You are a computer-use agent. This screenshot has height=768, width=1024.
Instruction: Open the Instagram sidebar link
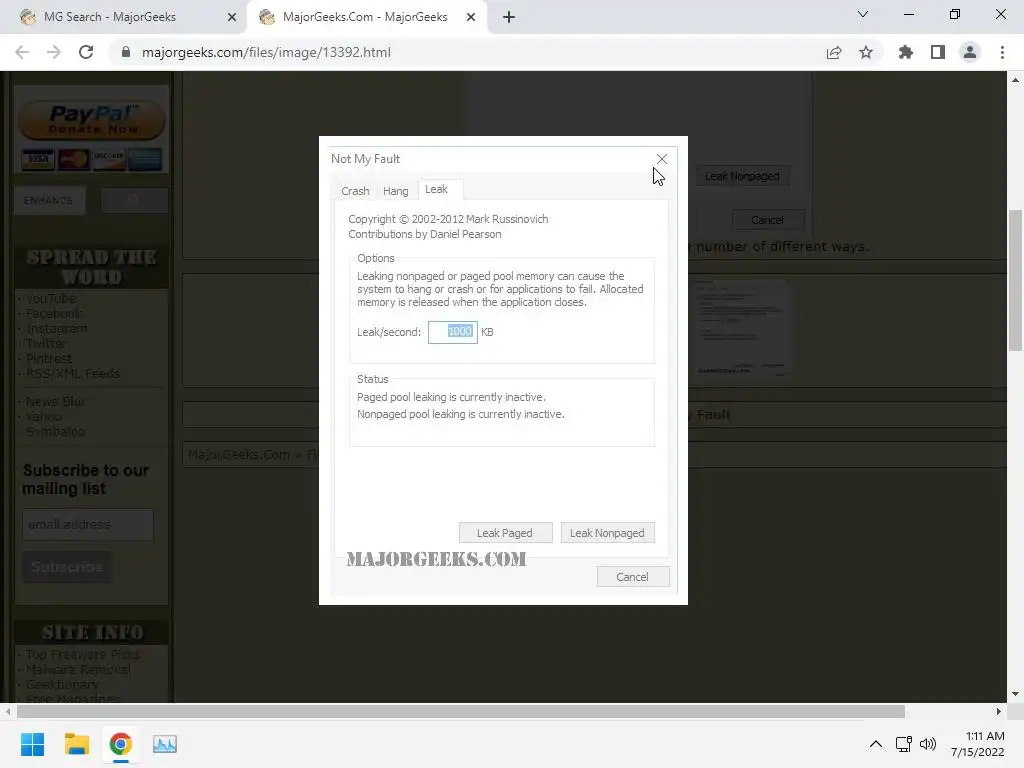56,328
